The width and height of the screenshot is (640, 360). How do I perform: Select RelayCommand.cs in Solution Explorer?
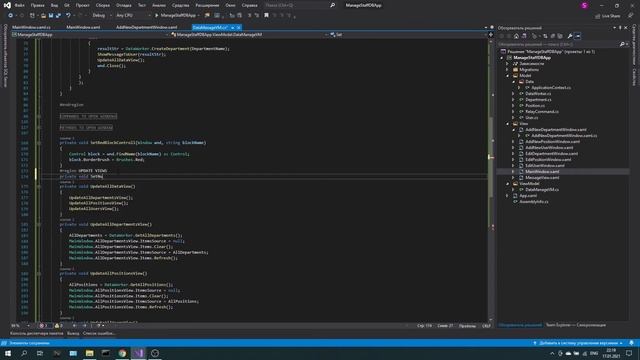[x=542, y=111]
